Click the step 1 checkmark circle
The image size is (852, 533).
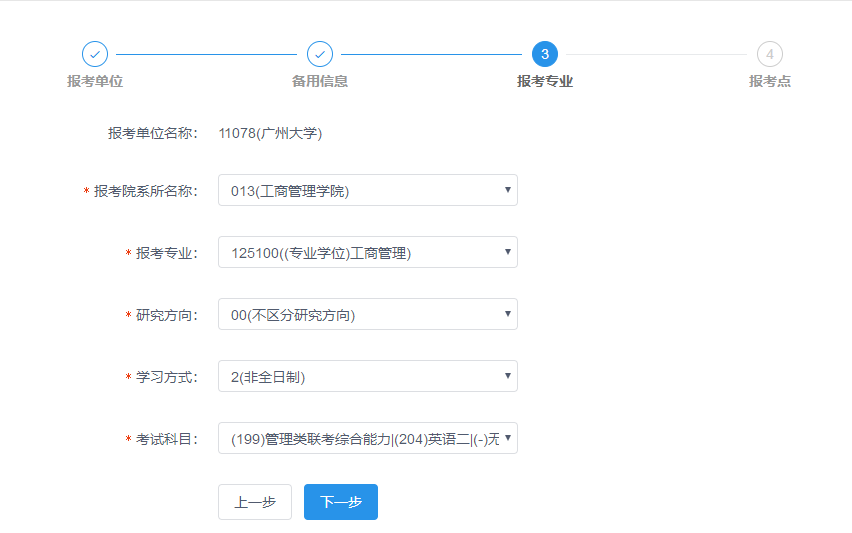click(x=95, y=54)
